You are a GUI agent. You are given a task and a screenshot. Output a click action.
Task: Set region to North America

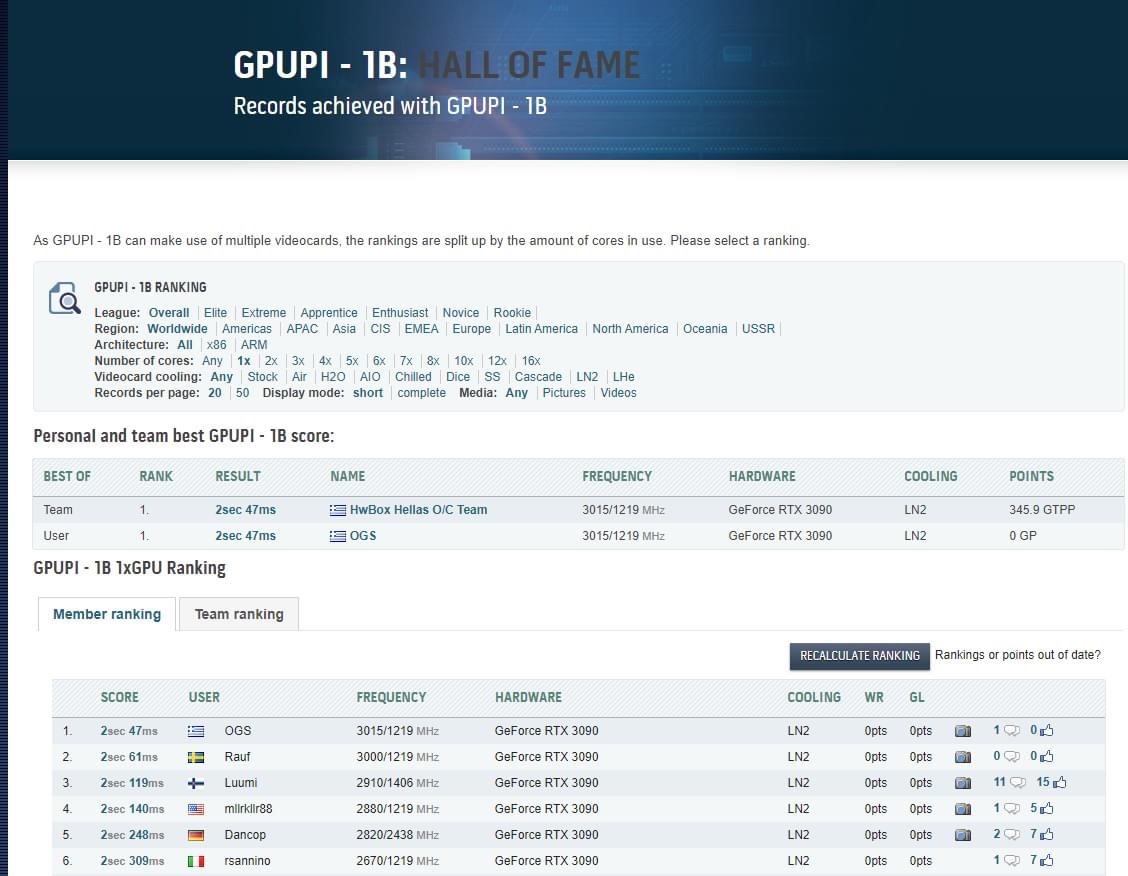[x=630, y=329]
